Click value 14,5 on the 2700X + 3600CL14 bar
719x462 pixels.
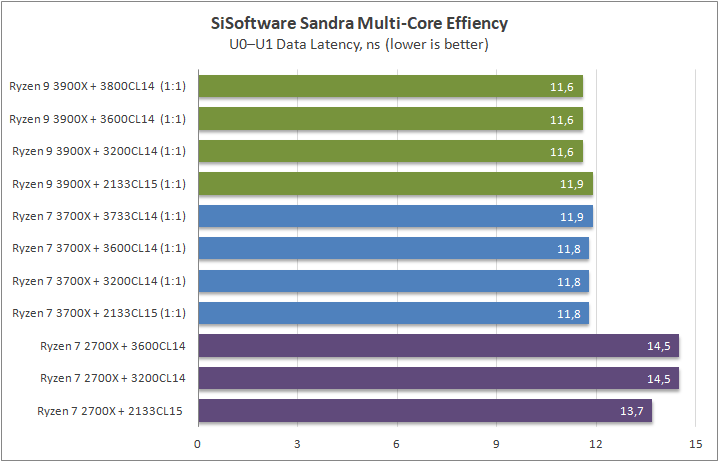click(x=659, y=346)
